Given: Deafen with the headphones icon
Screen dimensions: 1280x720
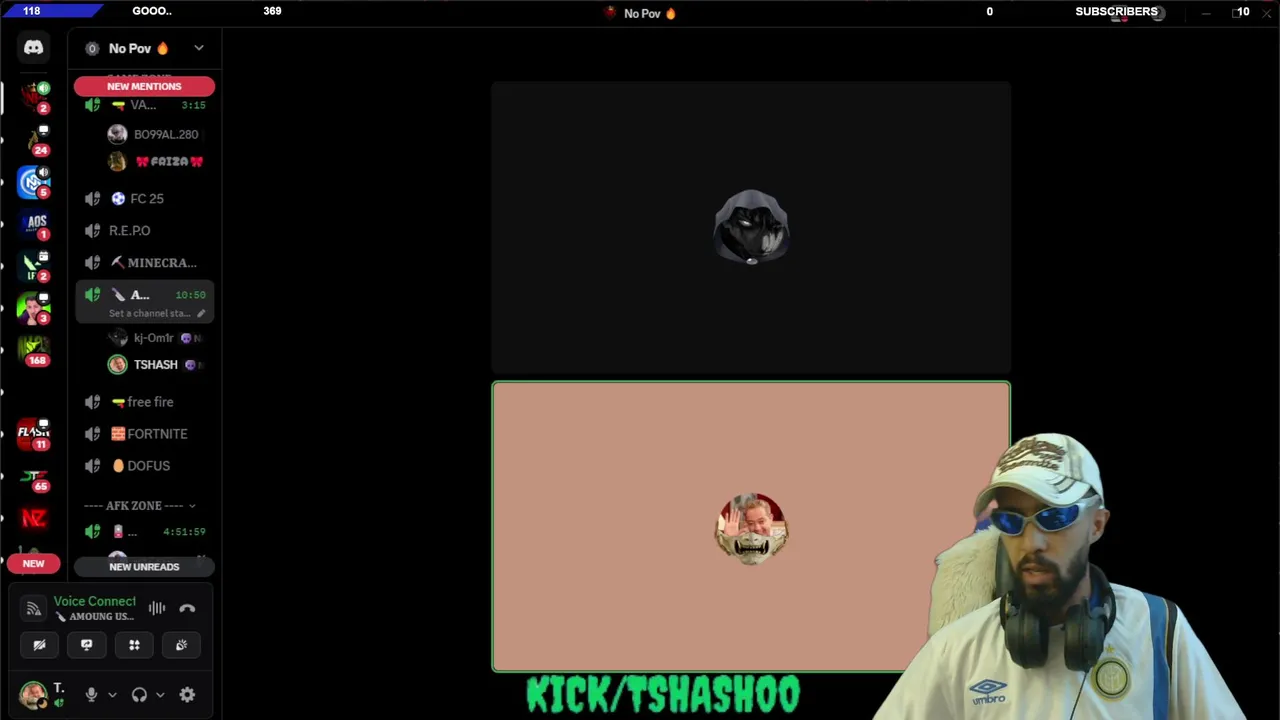Looking at the screenshot, I should [x=139, y=695].
